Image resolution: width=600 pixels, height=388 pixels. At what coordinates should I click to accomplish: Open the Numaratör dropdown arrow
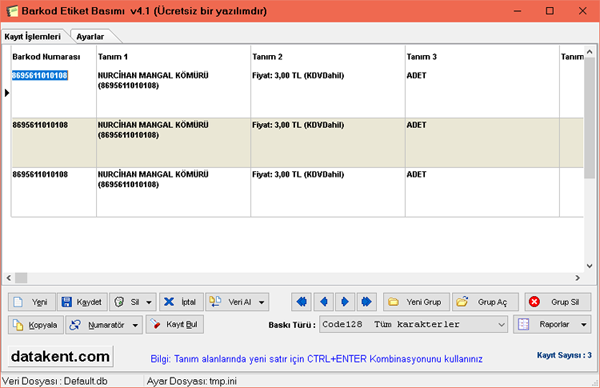(x=135, y=325)
